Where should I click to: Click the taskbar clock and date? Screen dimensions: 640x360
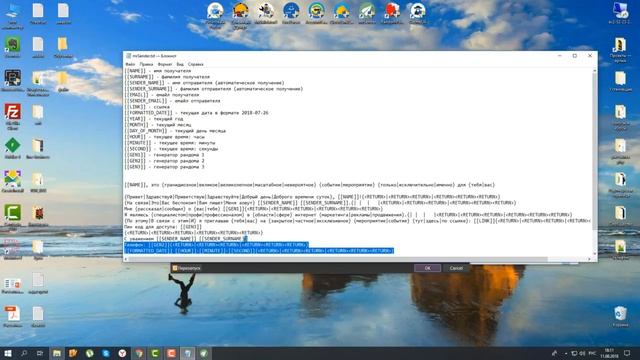pyautogui.click(x=609, y=353)
